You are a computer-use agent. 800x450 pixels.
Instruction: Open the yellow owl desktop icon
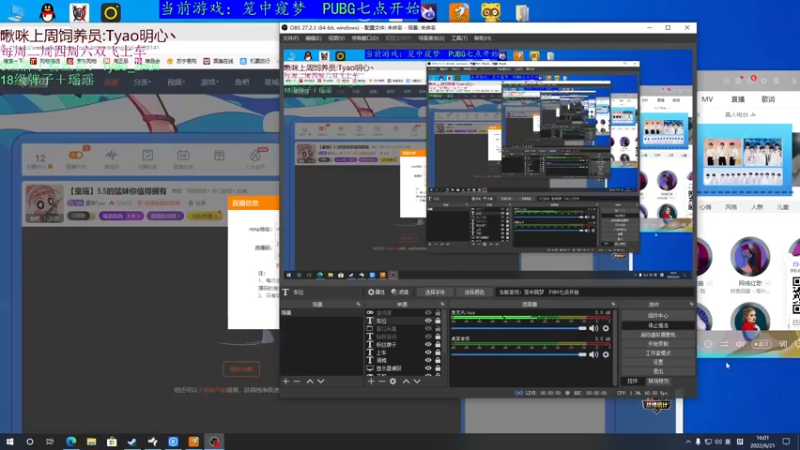(491, 12)
